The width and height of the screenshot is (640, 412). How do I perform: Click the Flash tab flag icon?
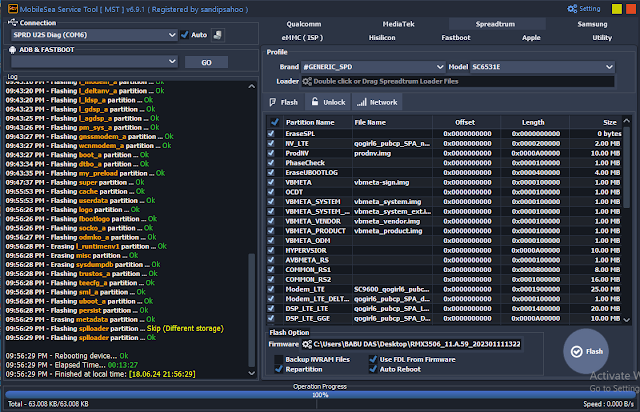click(273, 102)
